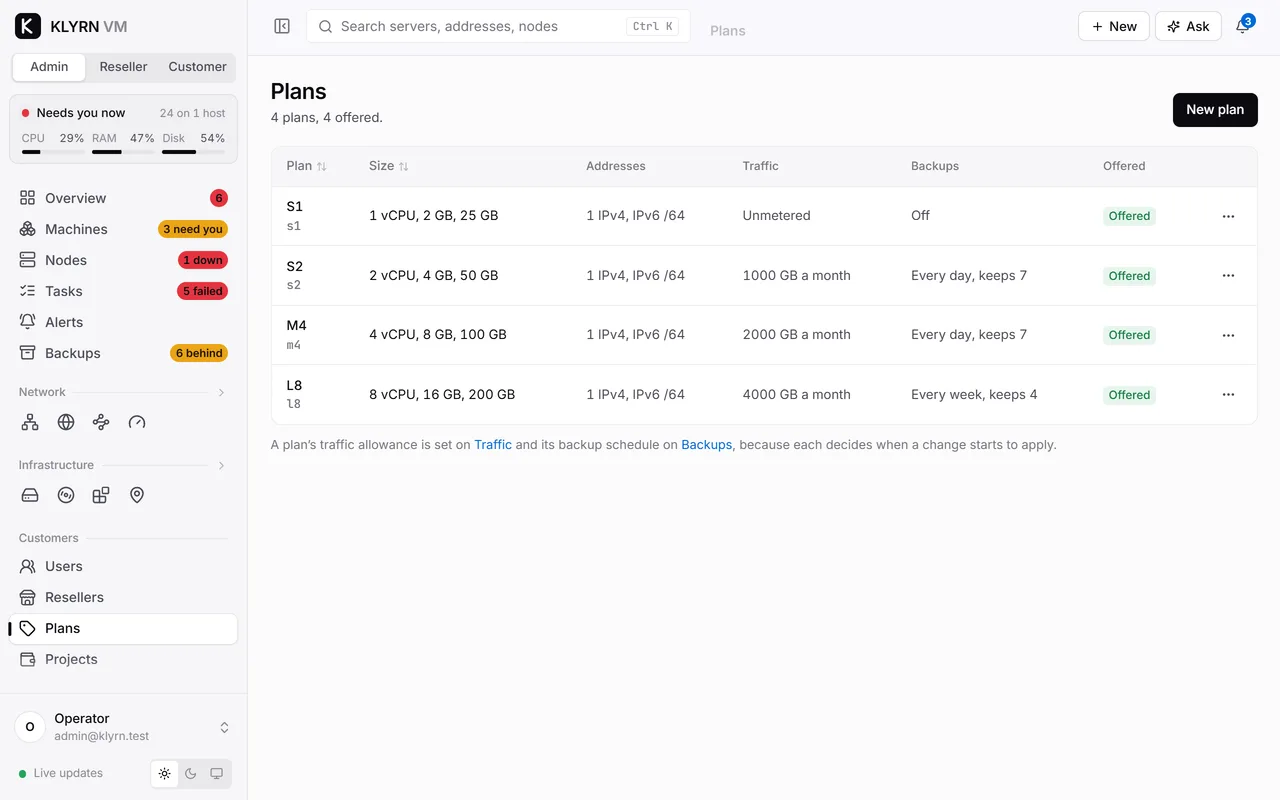
Task: Open actions menu for the L8 plan
Action: coord(1228,395)
